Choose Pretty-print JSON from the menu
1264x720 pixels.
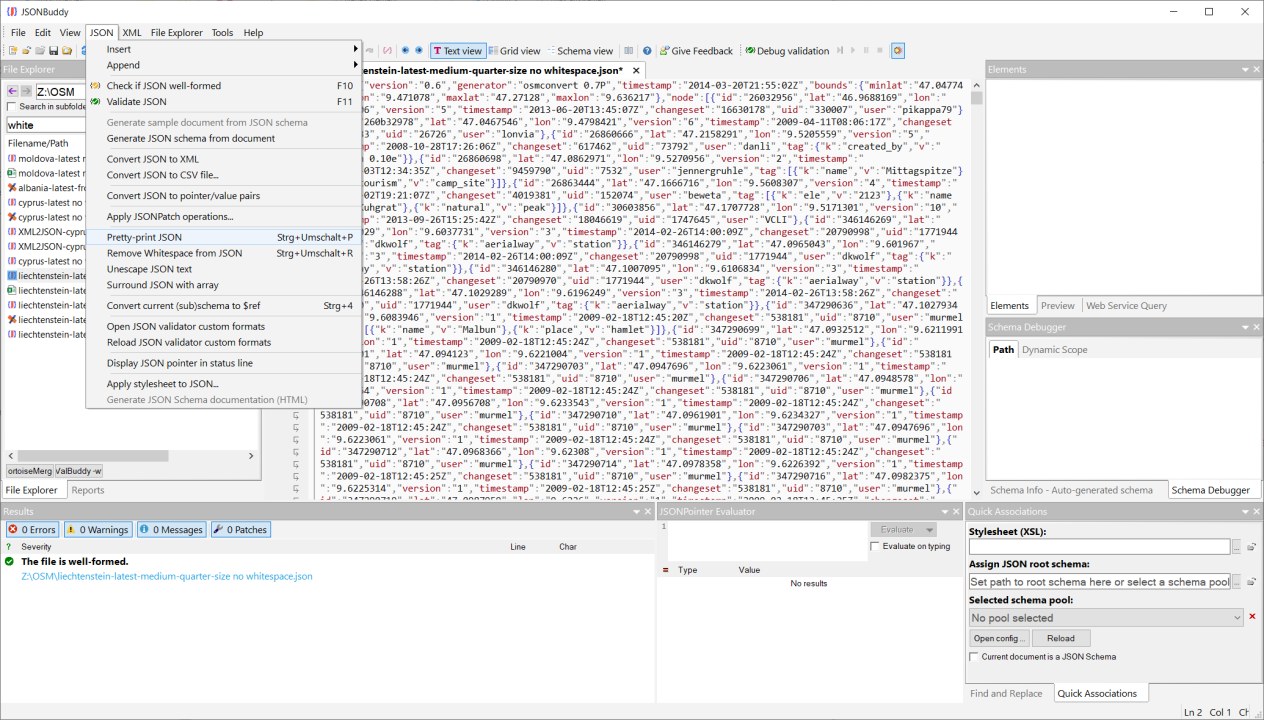point(144,237)
